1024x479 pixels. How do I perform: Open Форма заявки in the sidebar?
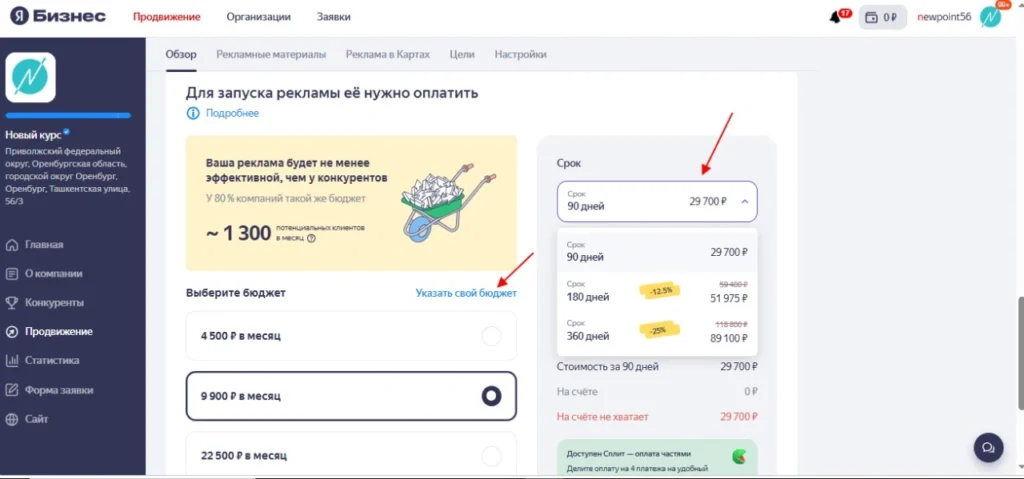59,390
